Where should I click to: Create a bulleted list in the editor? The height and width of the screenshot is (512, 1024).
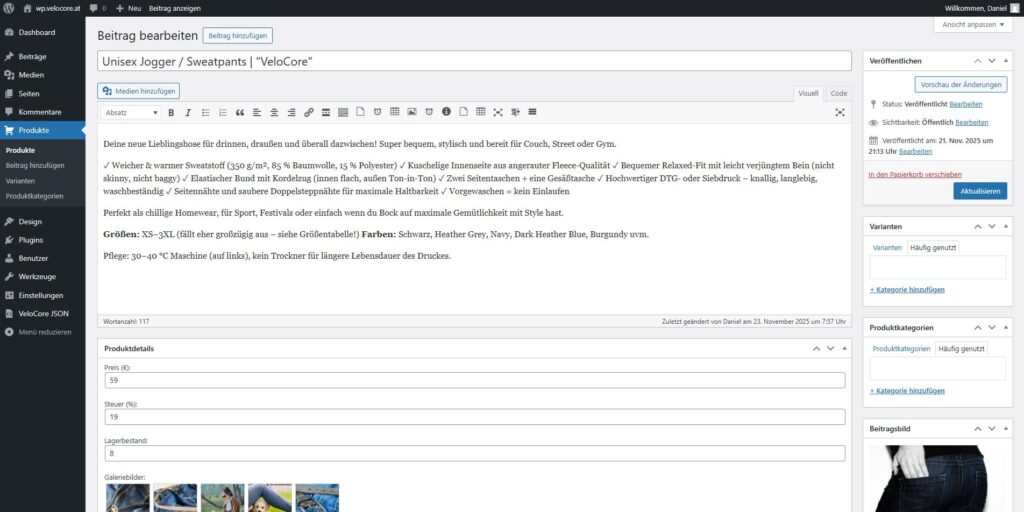point(205,112)
